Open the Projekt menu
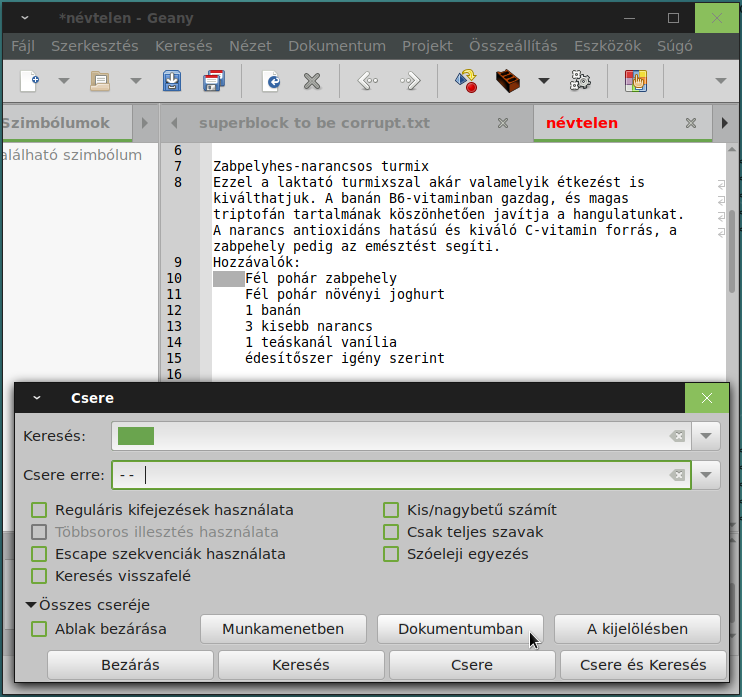The image size is (742, 697). [427, 46]
